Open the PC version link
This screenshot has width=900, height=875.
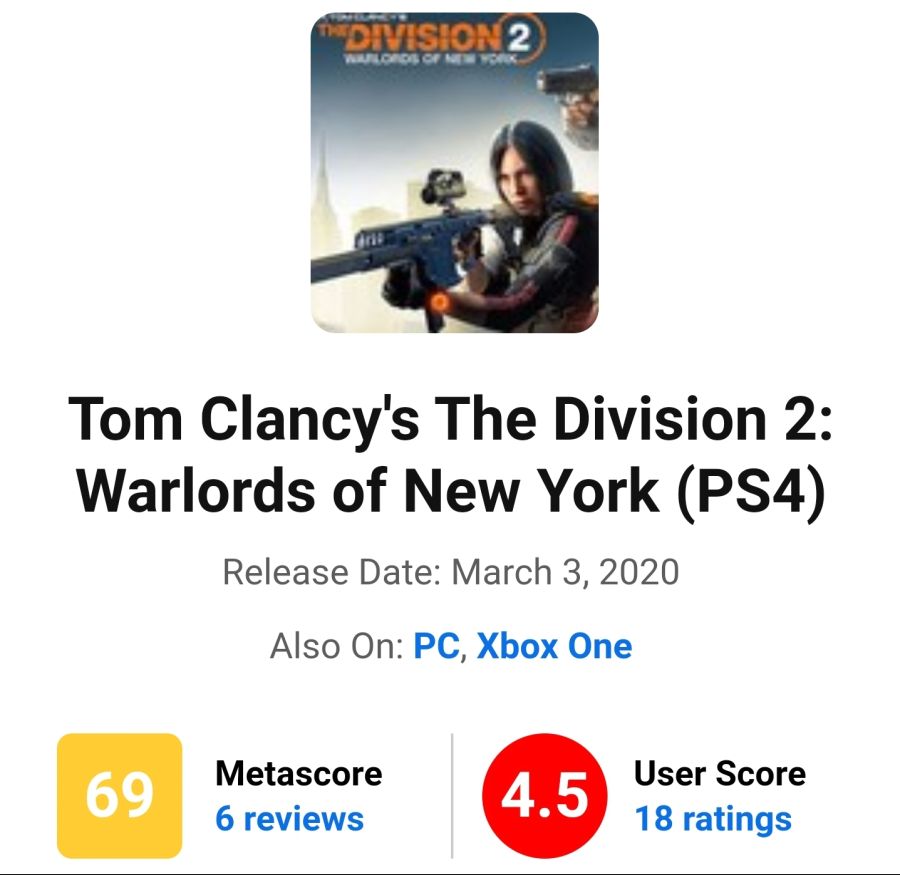pos(436,646)
